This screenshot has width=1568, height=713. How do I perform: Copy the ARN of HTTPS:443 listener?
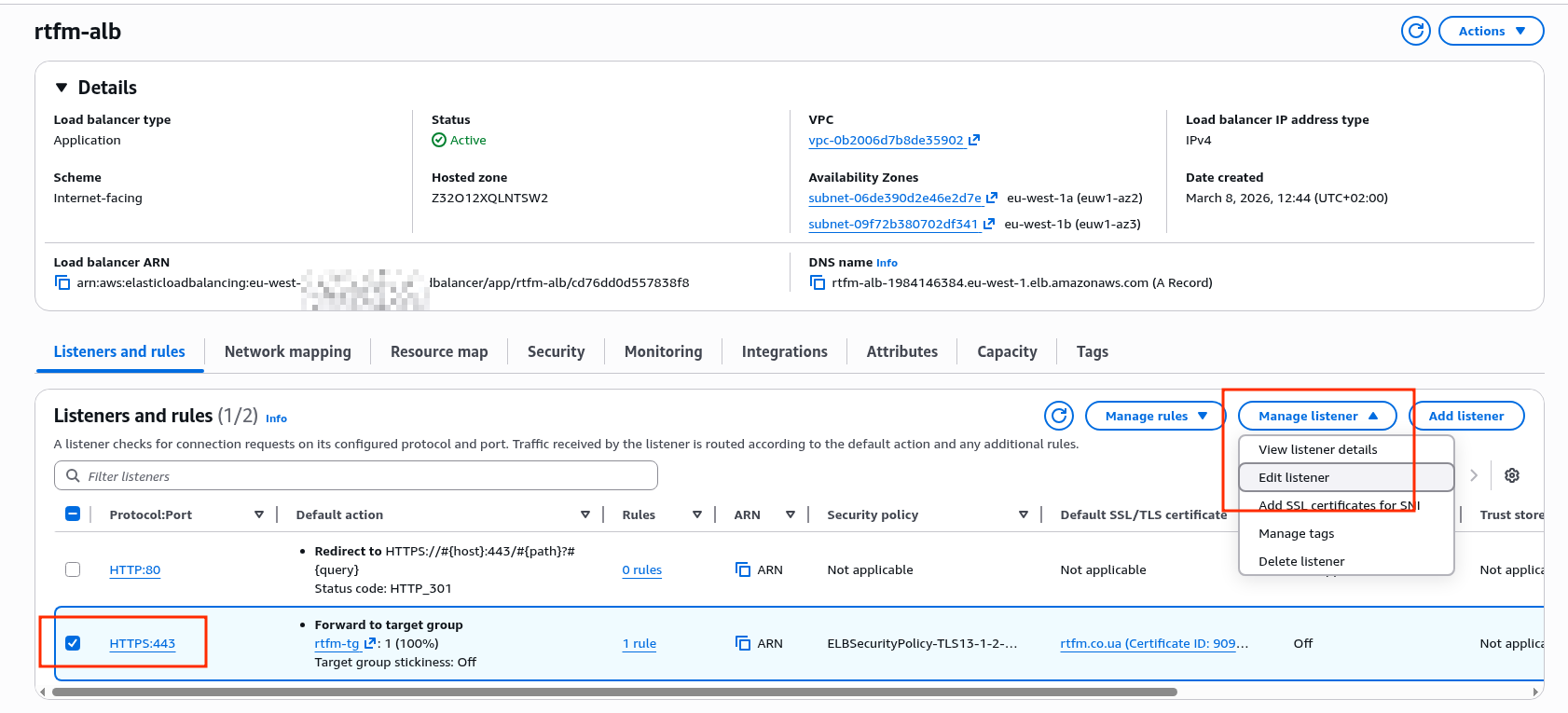(743, 643)
